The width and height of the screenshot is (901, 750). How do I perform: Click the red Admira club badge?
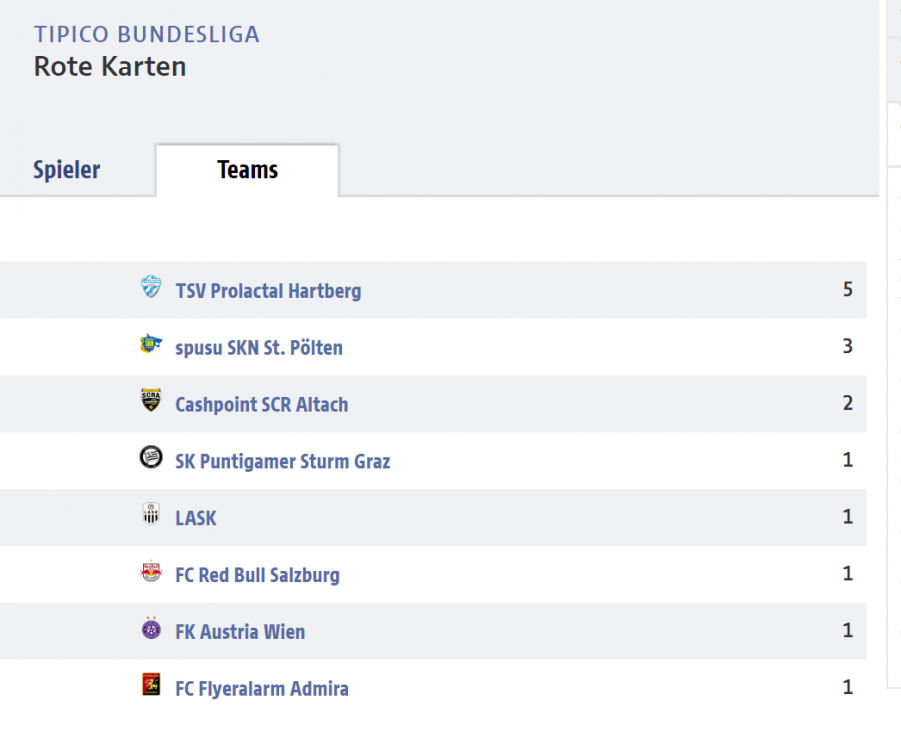coord(151,684)
